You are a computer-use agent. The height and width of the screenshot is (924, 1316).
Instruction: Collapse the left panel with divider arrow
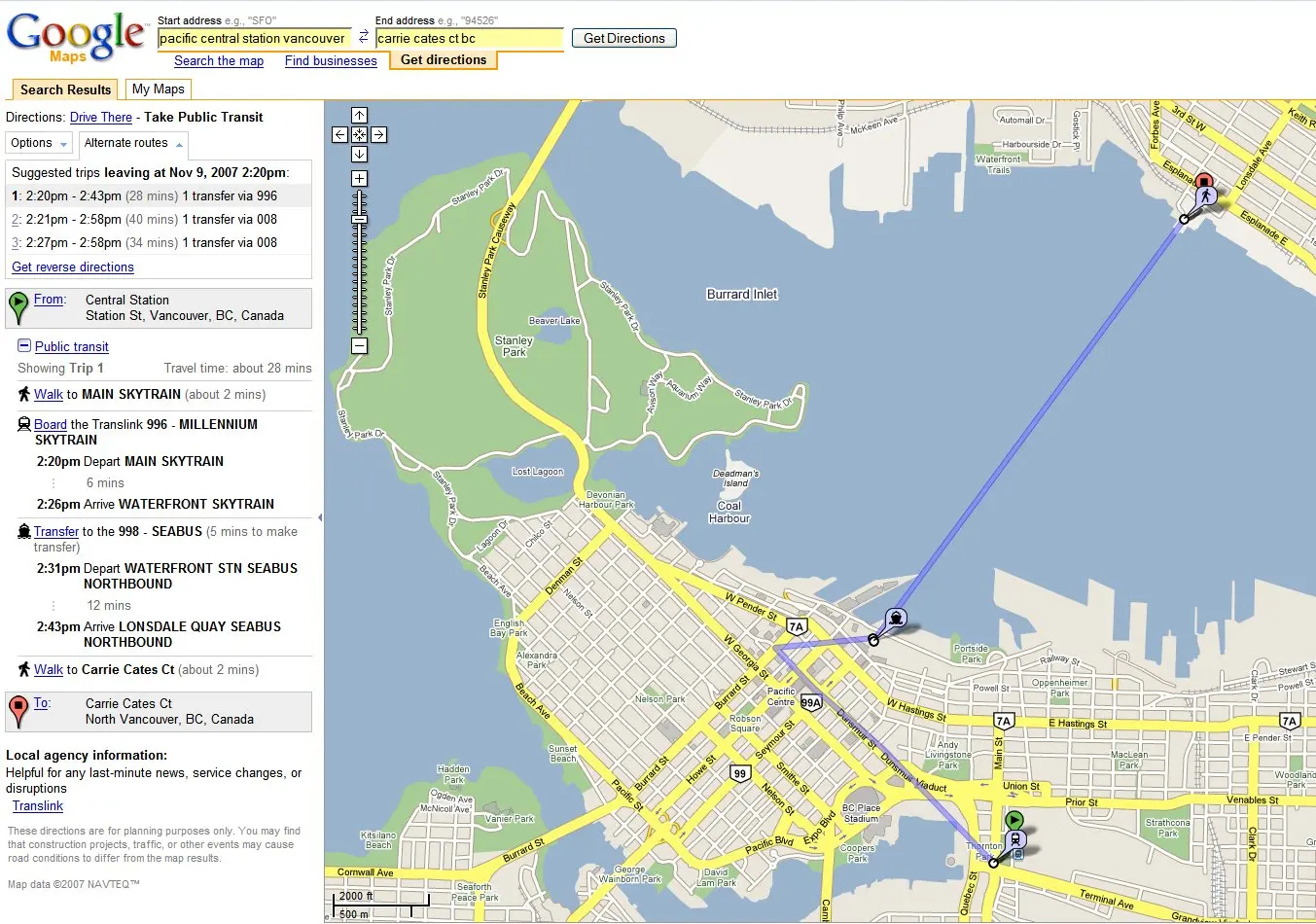[x=320, y=517]
